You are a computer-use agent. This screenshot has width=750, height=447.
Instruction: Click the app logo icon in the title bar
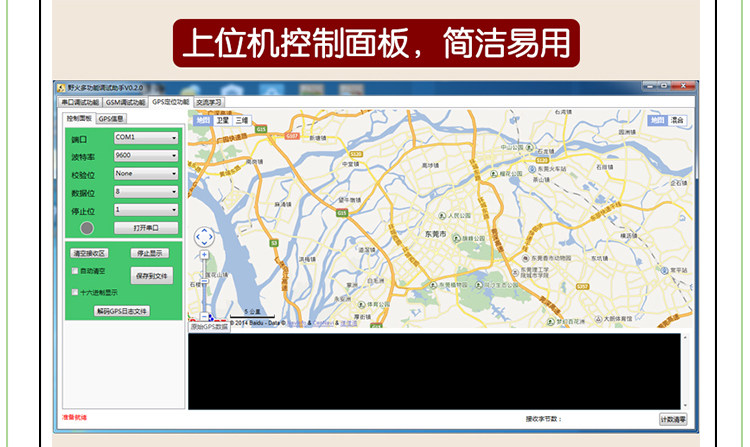(x=61, y=88)
